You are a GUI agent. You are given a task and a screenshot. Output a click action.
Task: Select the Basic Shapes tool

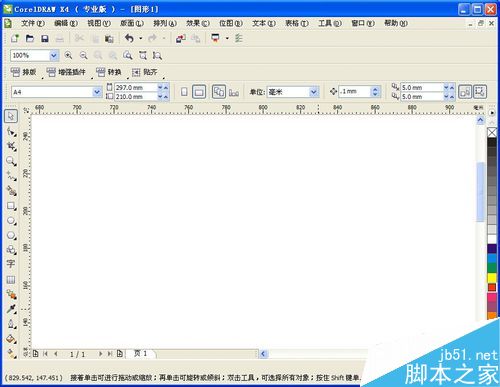11,250
